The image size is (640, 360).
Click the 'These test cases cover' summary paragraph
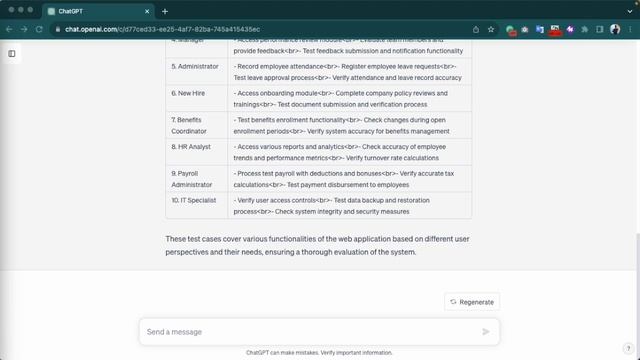coord(317,245)
